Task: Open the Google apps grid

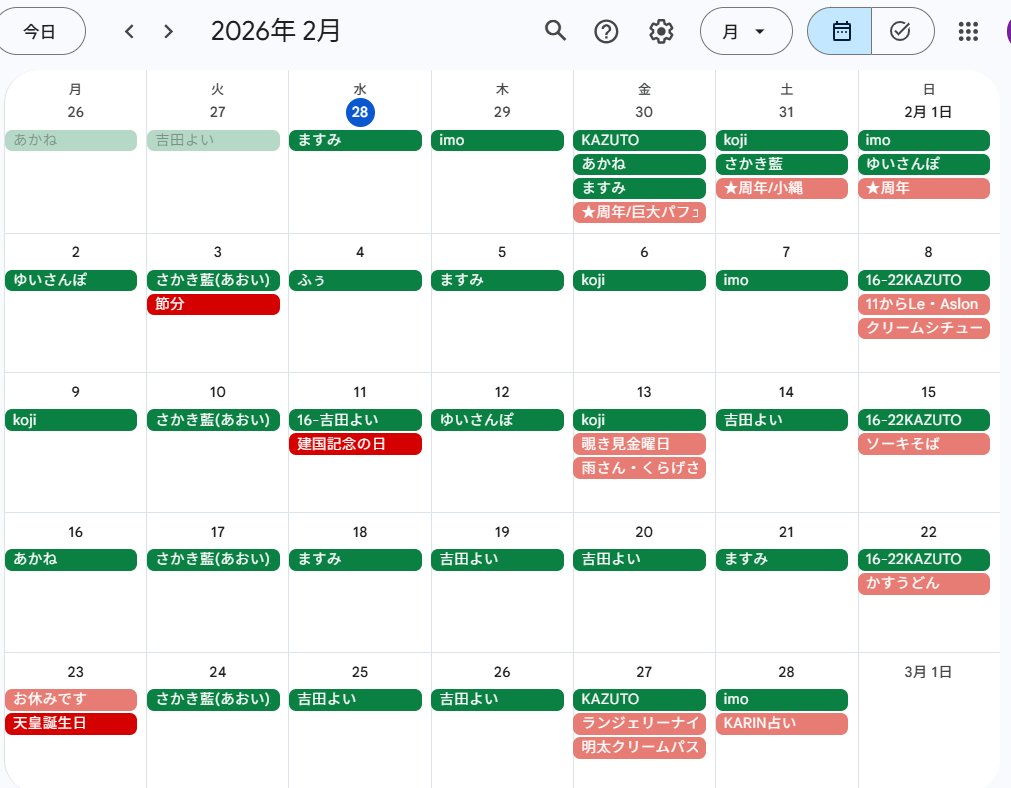Action: [968, 31]
